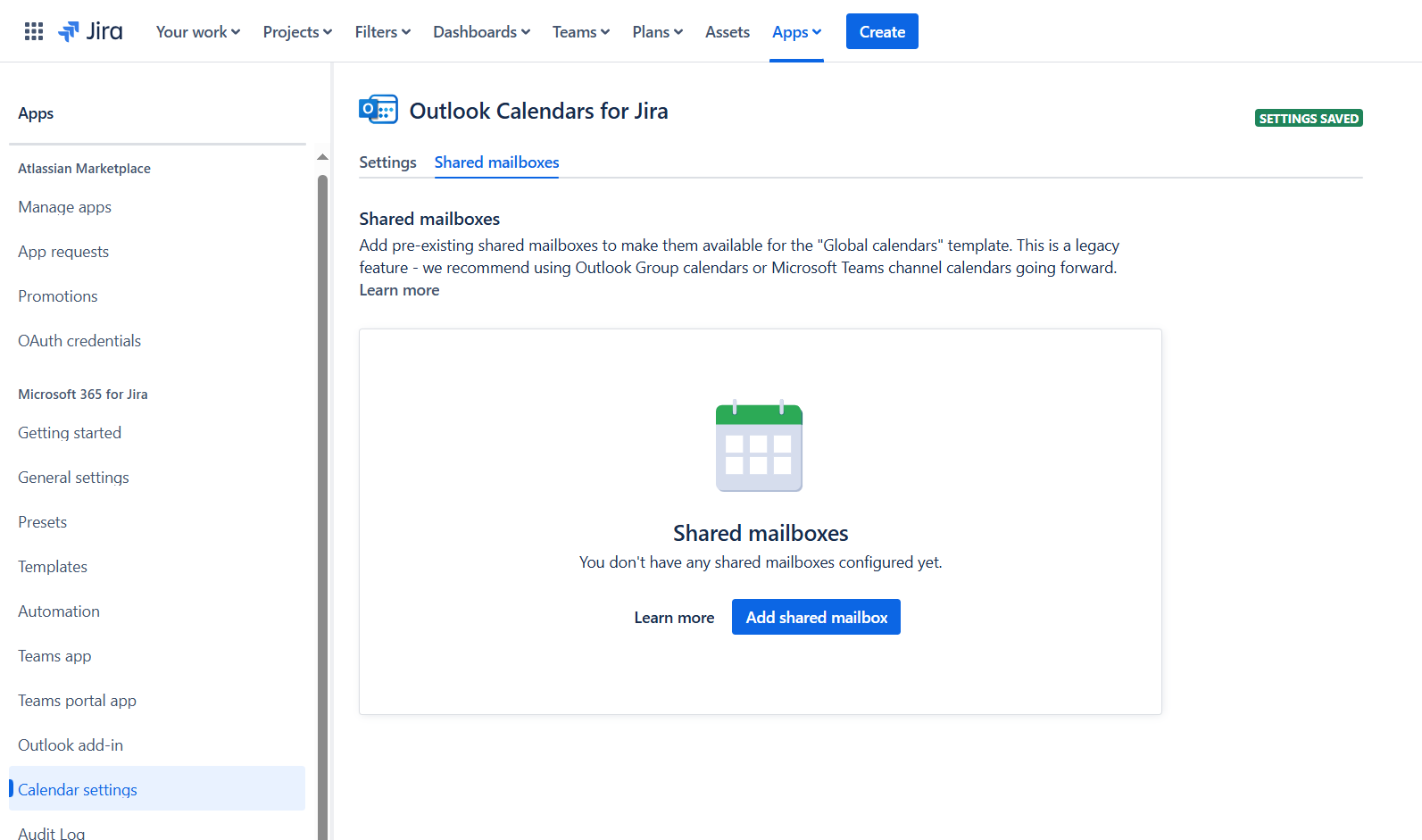Switch to the Settings tab
This screenshot has width=1422, height=840.
387,162
